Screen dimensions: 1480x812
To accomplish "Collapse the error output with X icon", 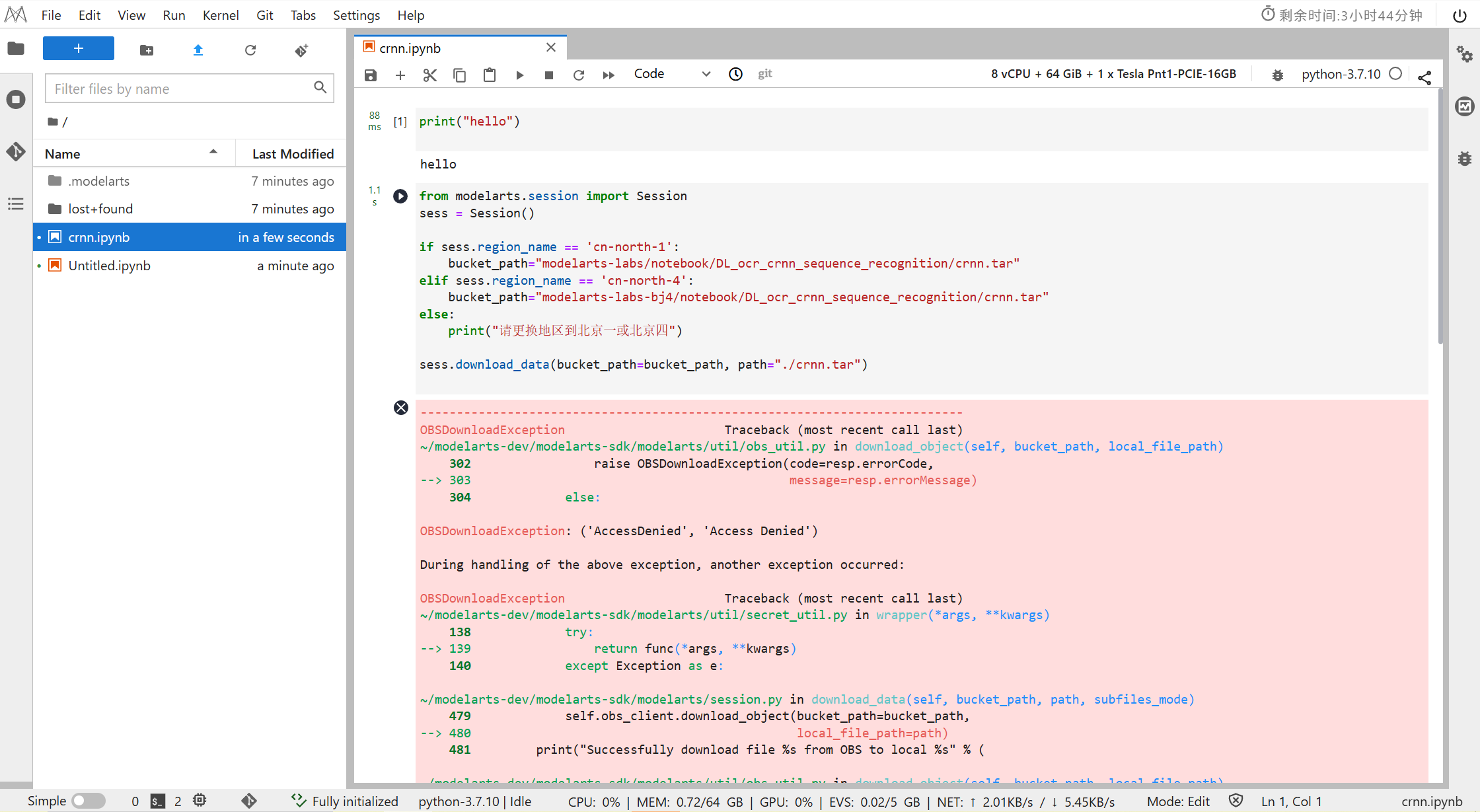I will [x=401, y=408].
